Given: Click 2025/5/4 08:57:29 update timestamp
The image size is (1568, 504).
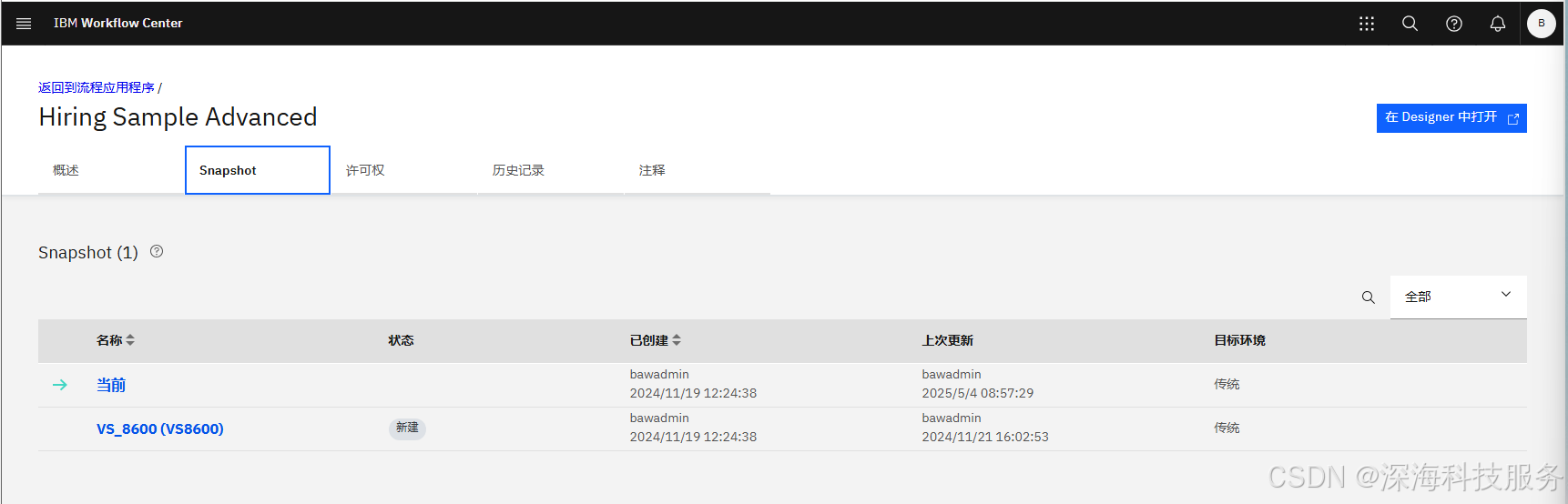Looking at the screenshot, I should [x=978, y=393].
